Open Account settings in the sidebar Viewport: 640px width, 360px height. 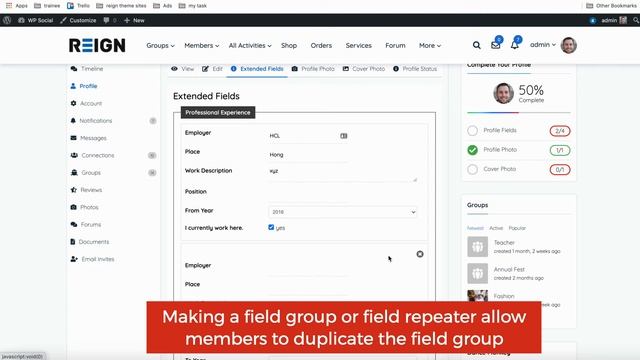(86, 103)
